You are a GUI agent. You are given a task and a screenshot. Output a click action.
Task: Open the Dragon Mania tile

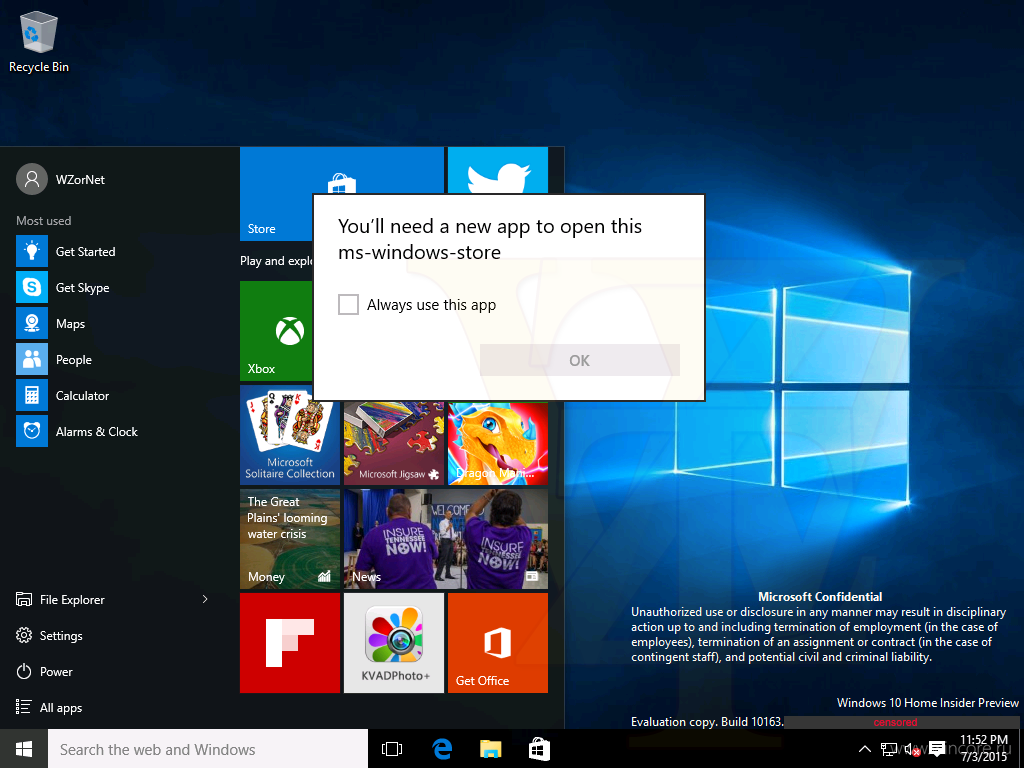[x=498, y=443]
